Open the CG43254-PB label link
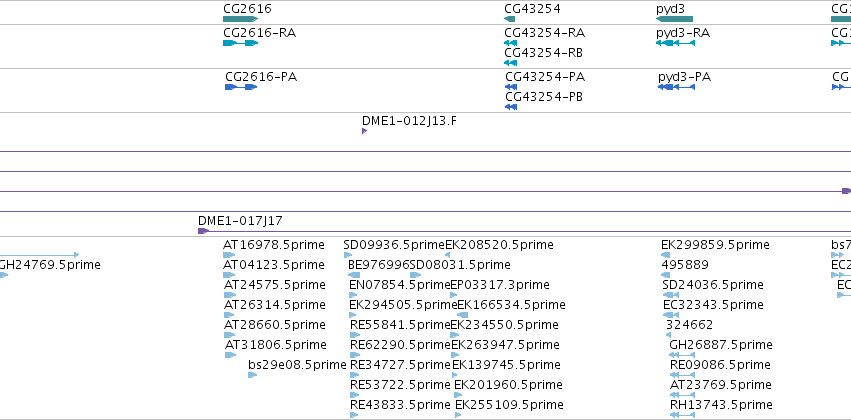The width and height of the screenshot is (851, 420). (x=544, y=97)
